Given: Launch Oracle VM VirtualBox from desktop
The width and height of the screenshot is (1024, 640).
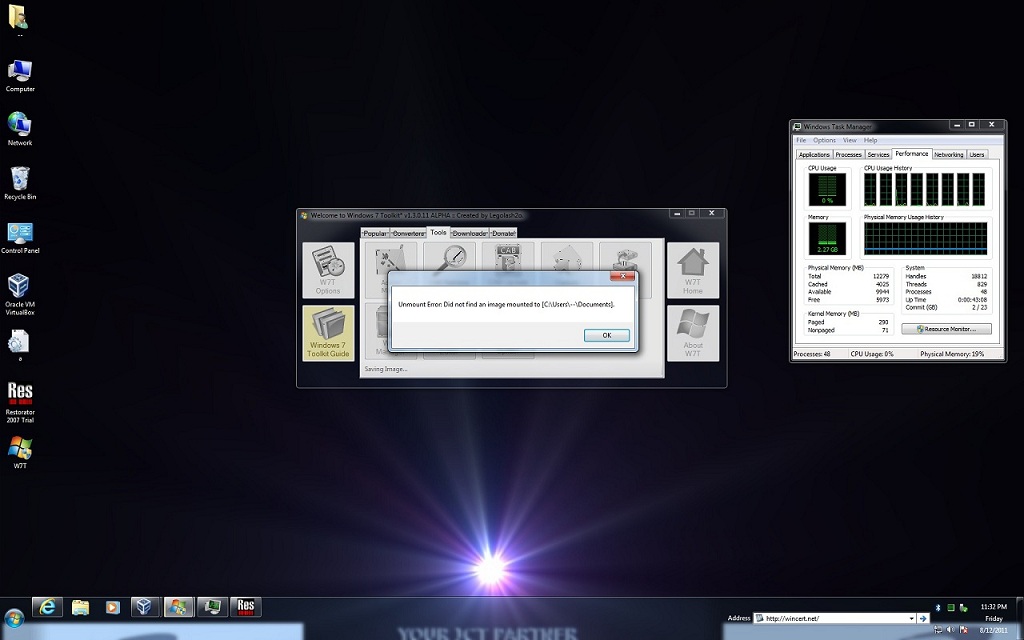Looking at the screenshot, I should click(x=20, y=295).
